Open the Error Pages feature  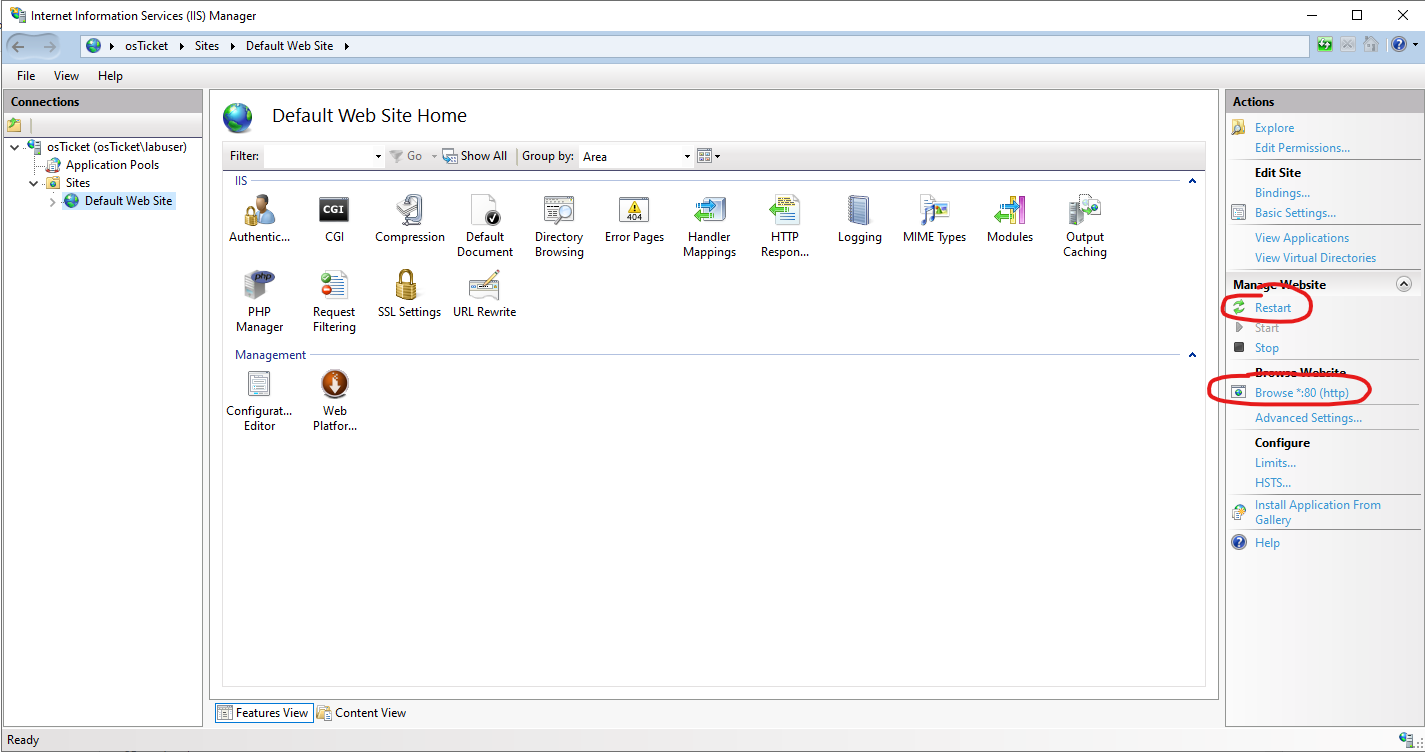(x=634, y=220)
